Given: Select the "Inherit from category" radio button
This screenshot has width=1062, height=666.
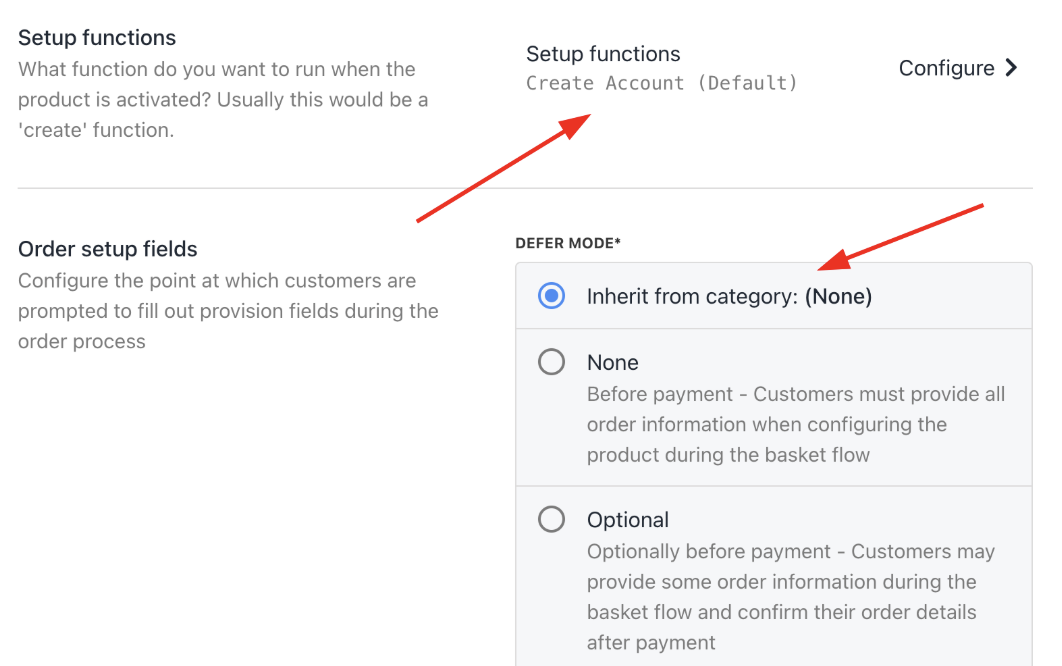Looking at the screenshot, I should tap(551, 296).
